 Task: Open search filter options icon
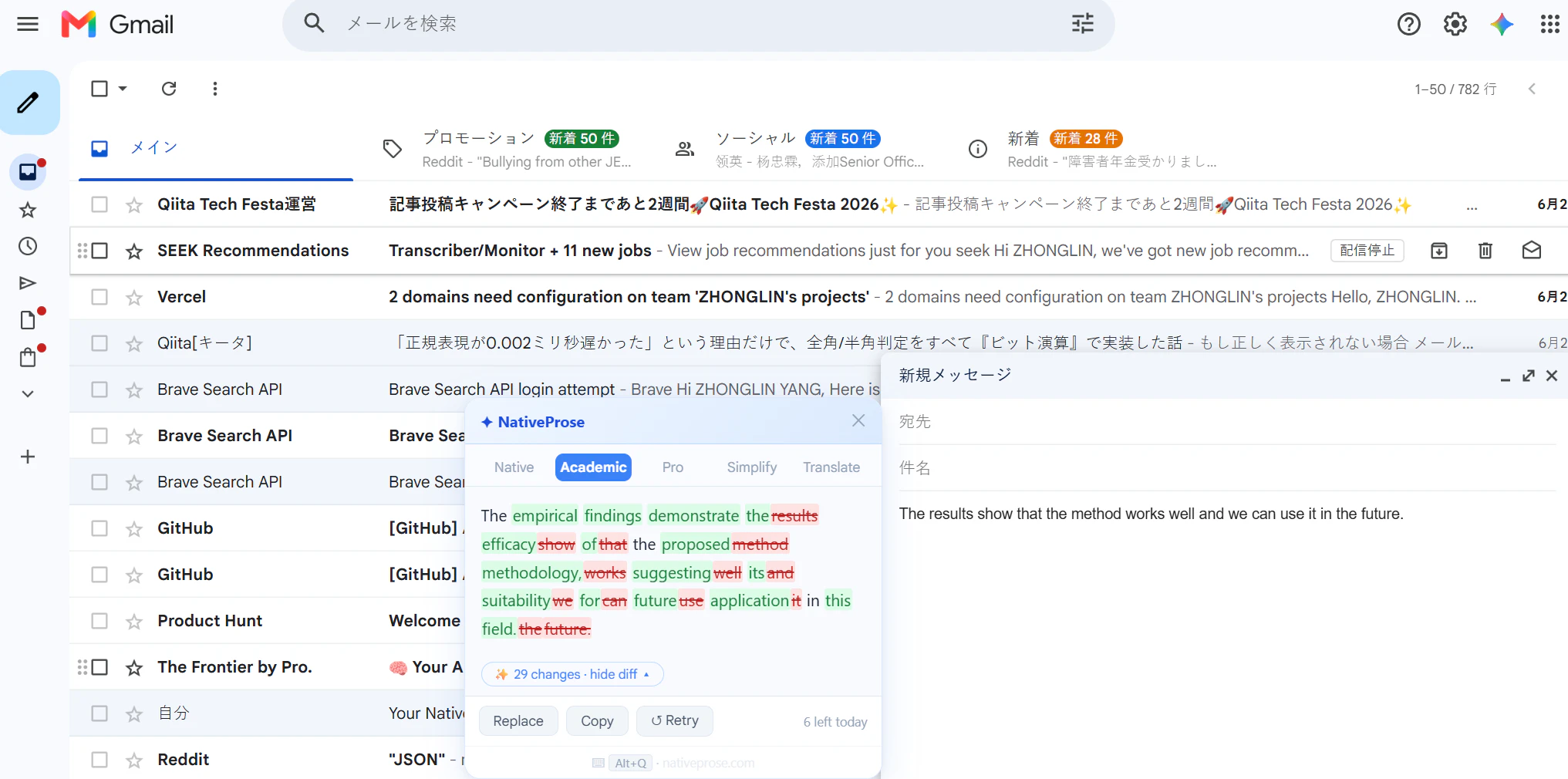click(x=1082, y=23)
